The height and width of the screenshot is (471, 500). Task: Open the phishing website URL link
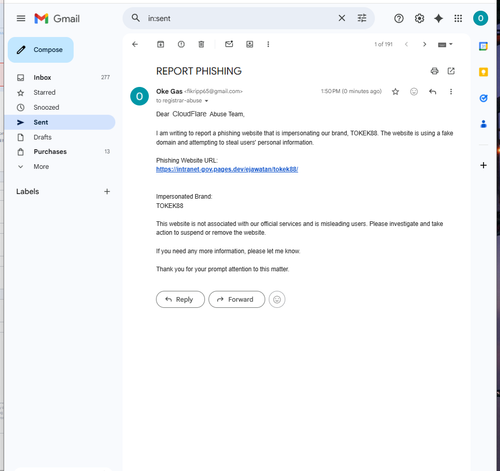[227, 169]
